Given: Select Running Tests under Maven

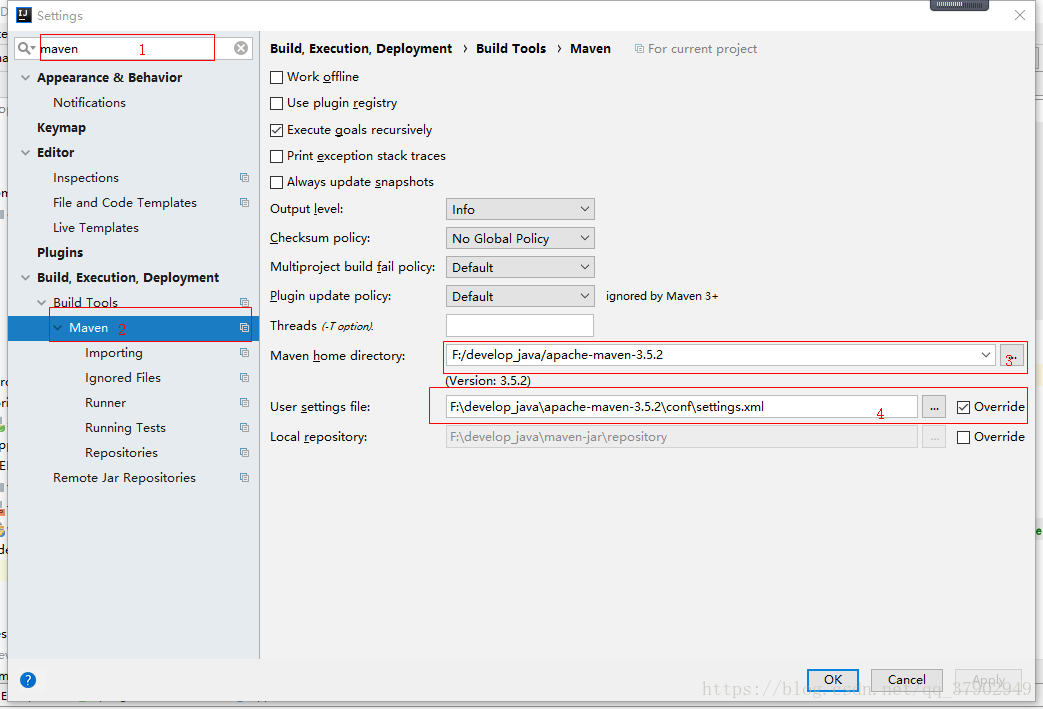Looking at the screenshot, I should 125,427.
